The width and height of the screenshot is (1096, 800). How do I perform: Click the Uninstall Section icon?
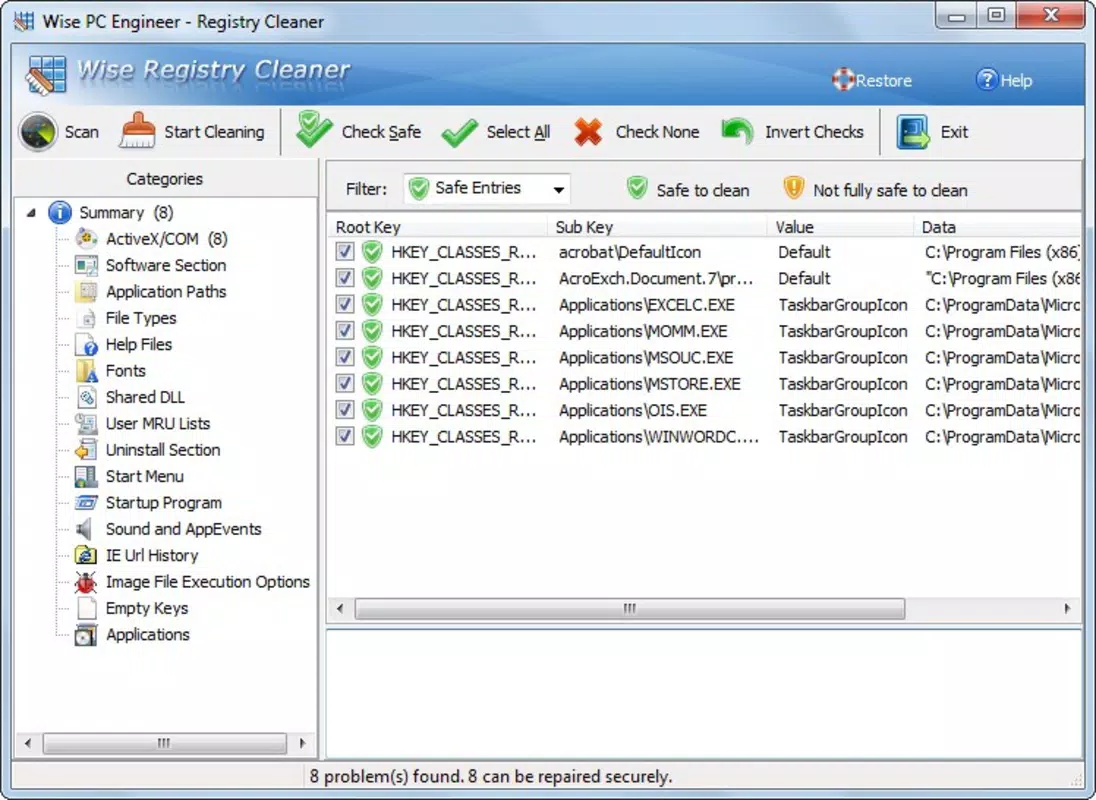coord(86,450)
